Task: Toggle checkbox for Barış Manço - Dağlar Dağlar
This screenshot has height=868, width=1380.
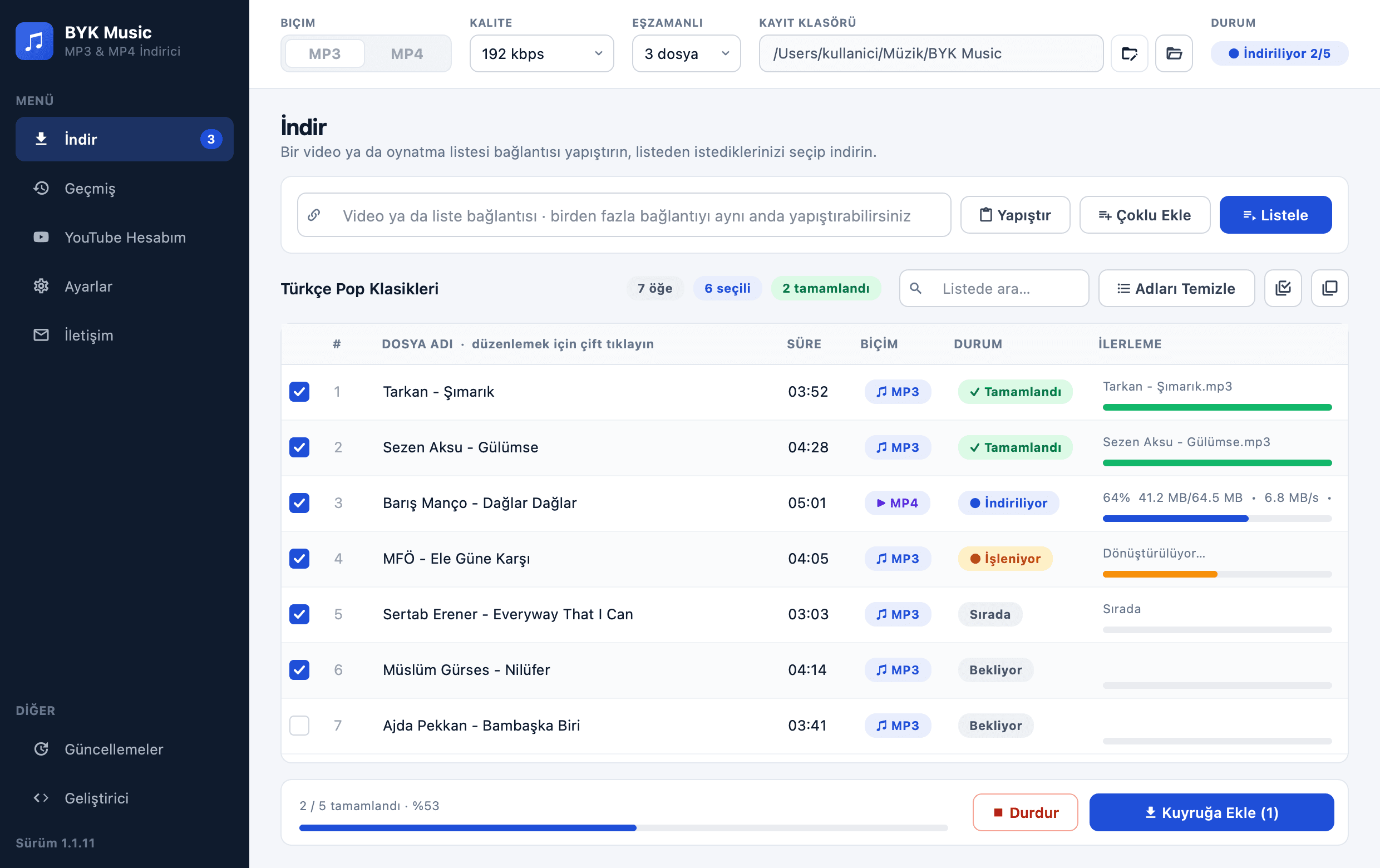Action: coord(299,503)
